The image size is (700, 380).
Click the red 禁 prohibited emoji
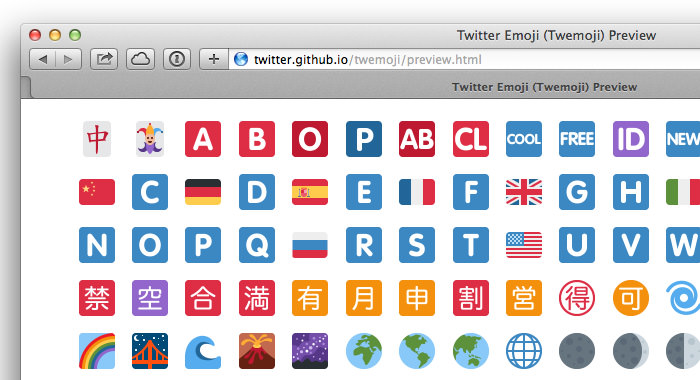pyautogui.click(x=97, y=298)
